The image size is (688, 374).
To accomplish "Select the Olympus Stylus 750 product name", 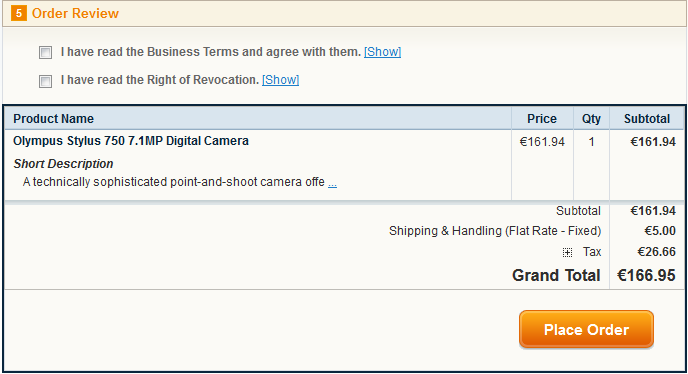I will (131, 141).
